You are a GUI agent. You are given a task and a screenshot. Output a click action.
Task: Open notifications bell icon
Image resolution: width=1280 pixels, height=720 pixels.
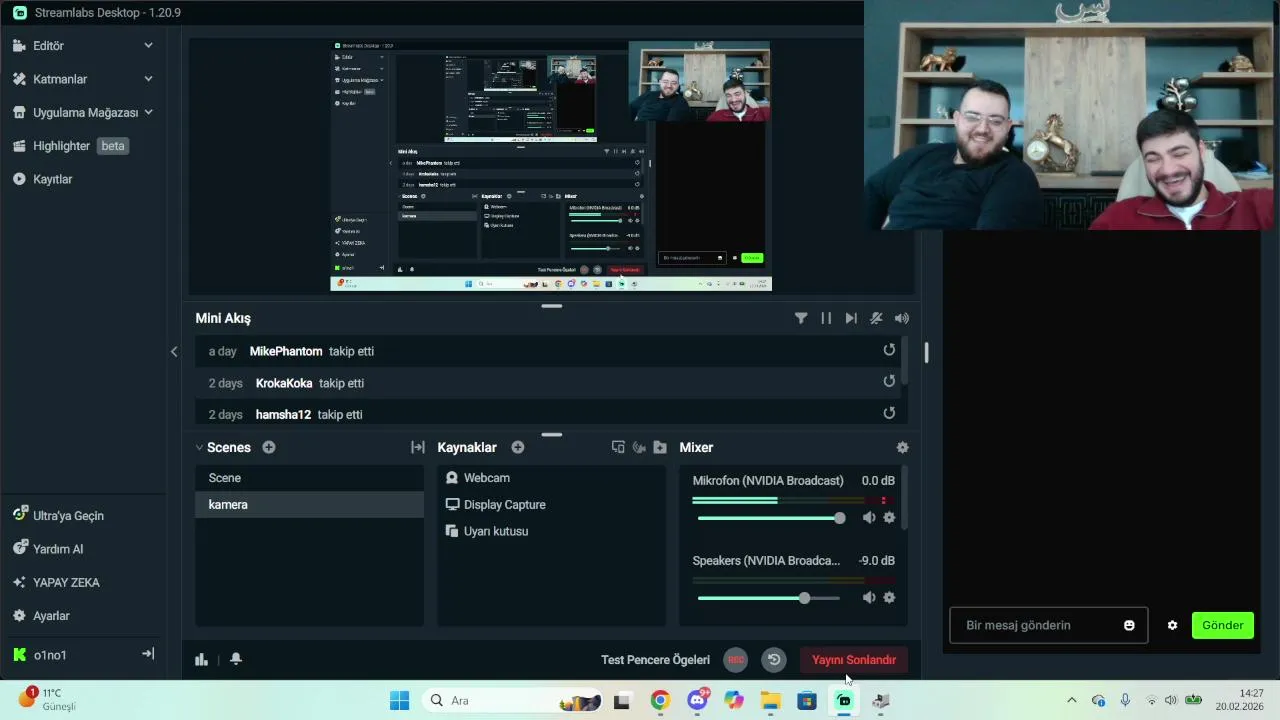pos(236,659)
